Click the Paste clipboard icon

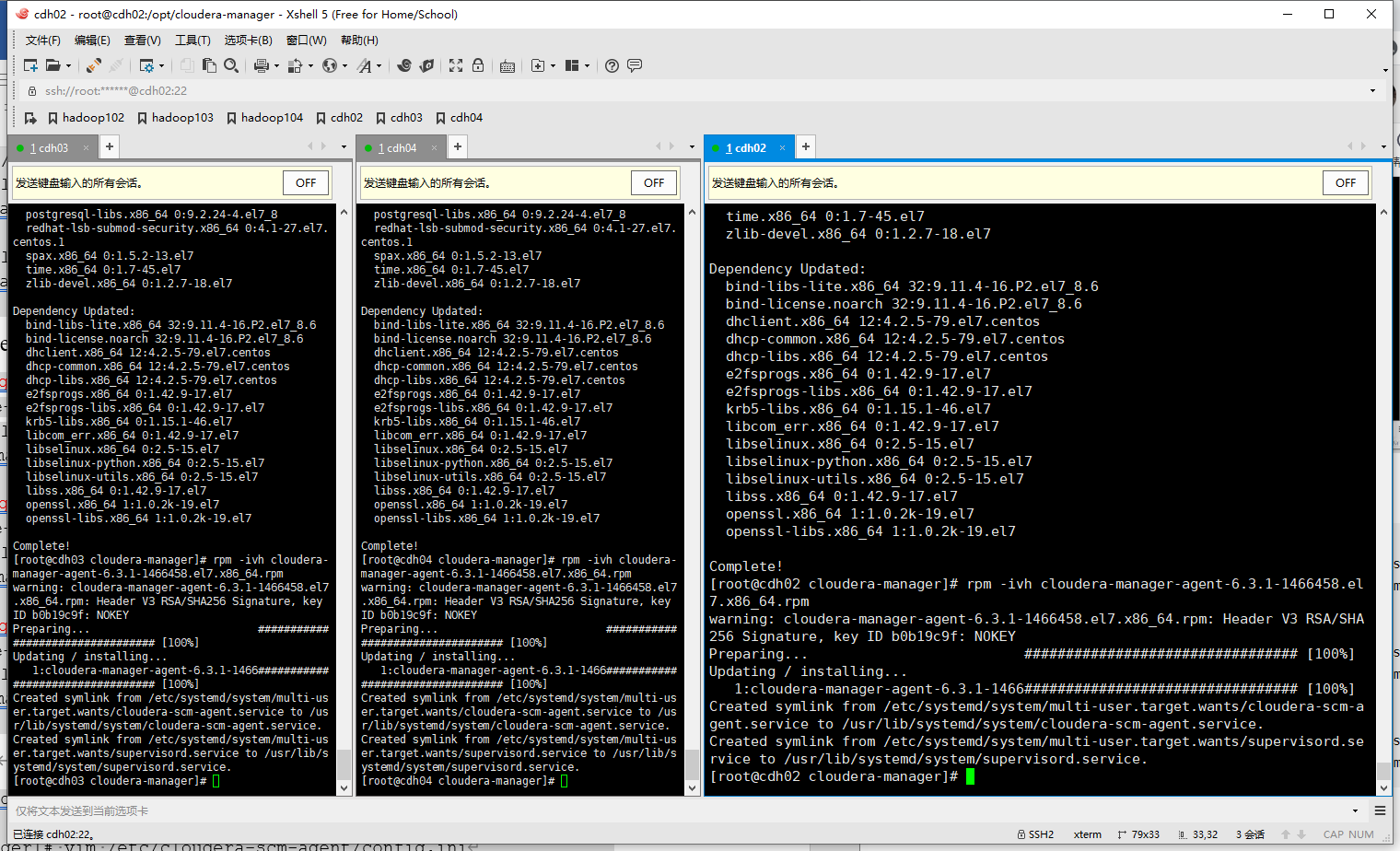(x=209, y=65)
